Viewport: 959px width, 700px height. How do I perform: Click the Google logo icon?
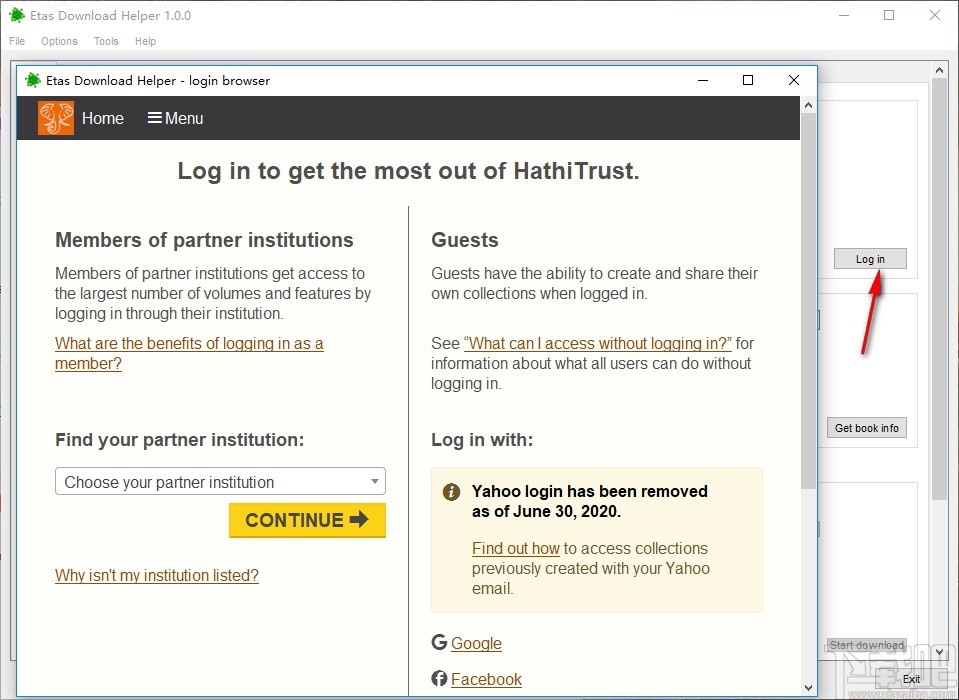pyautogui.click(x=439, y=643)
